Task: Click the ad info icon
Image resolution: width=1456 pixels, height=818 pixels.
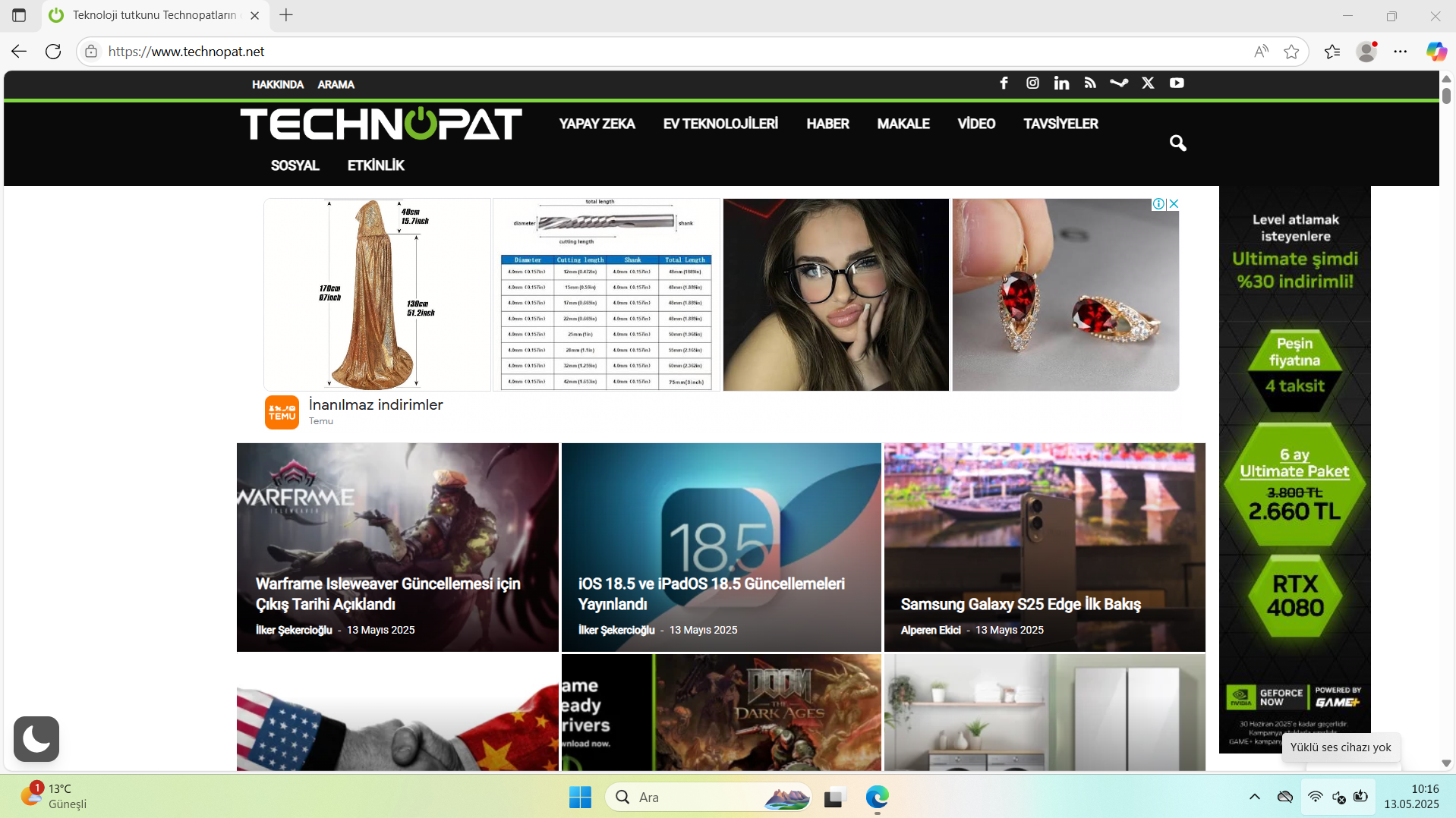Action: pos(1159,203)
